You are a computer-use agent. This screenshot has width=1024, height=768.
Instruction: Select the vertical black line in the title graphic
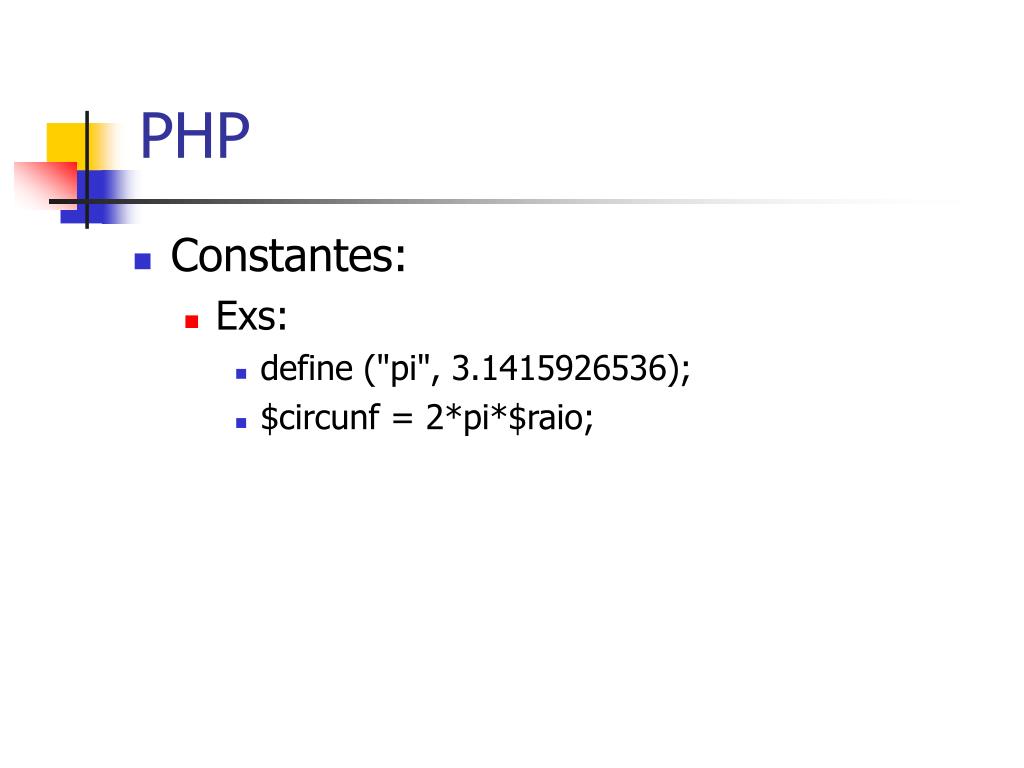tap(87, 170)
